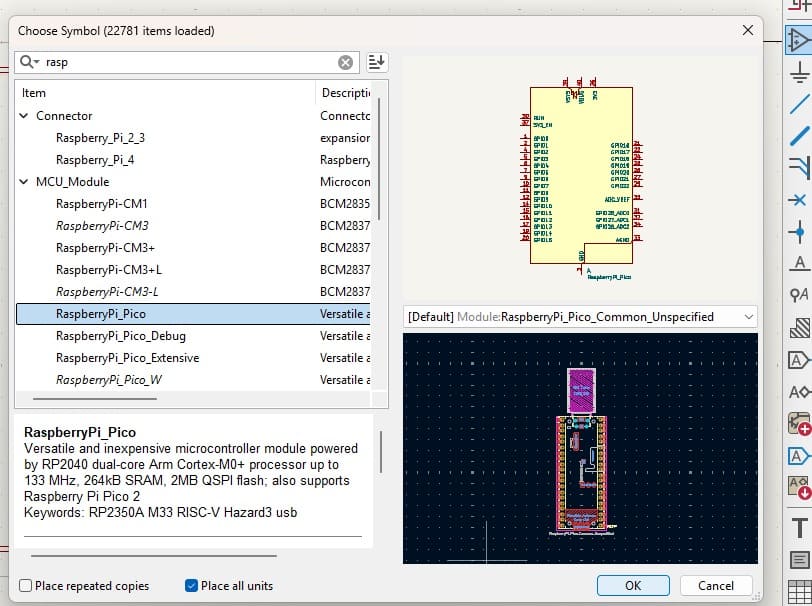Select the Add Hierarchical Sheet tool
Screen dimensions: 812x606
pyautogui.click(x=799, y=424)
